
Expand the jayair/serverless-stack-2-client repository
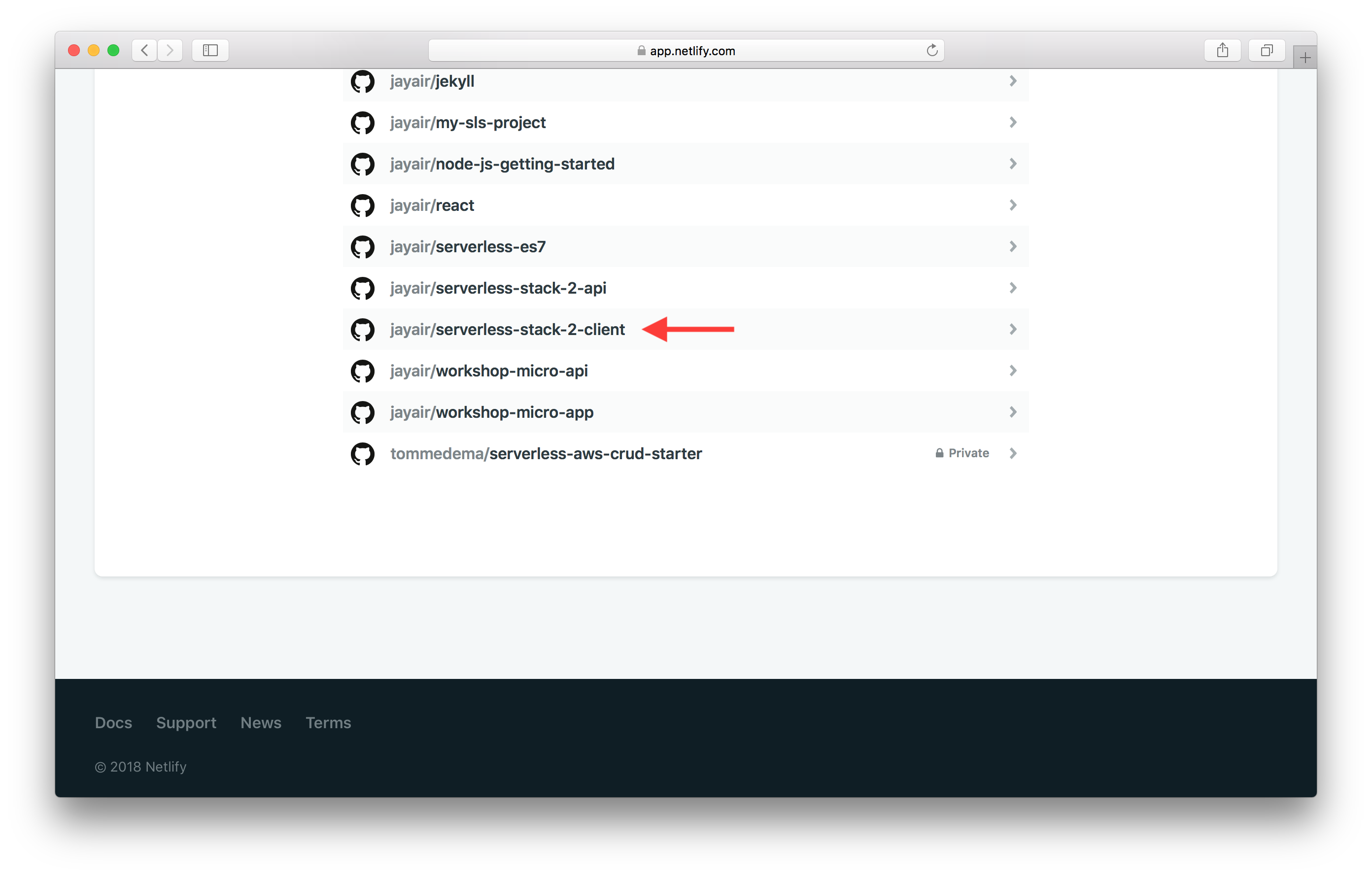tap(1014, 329)
